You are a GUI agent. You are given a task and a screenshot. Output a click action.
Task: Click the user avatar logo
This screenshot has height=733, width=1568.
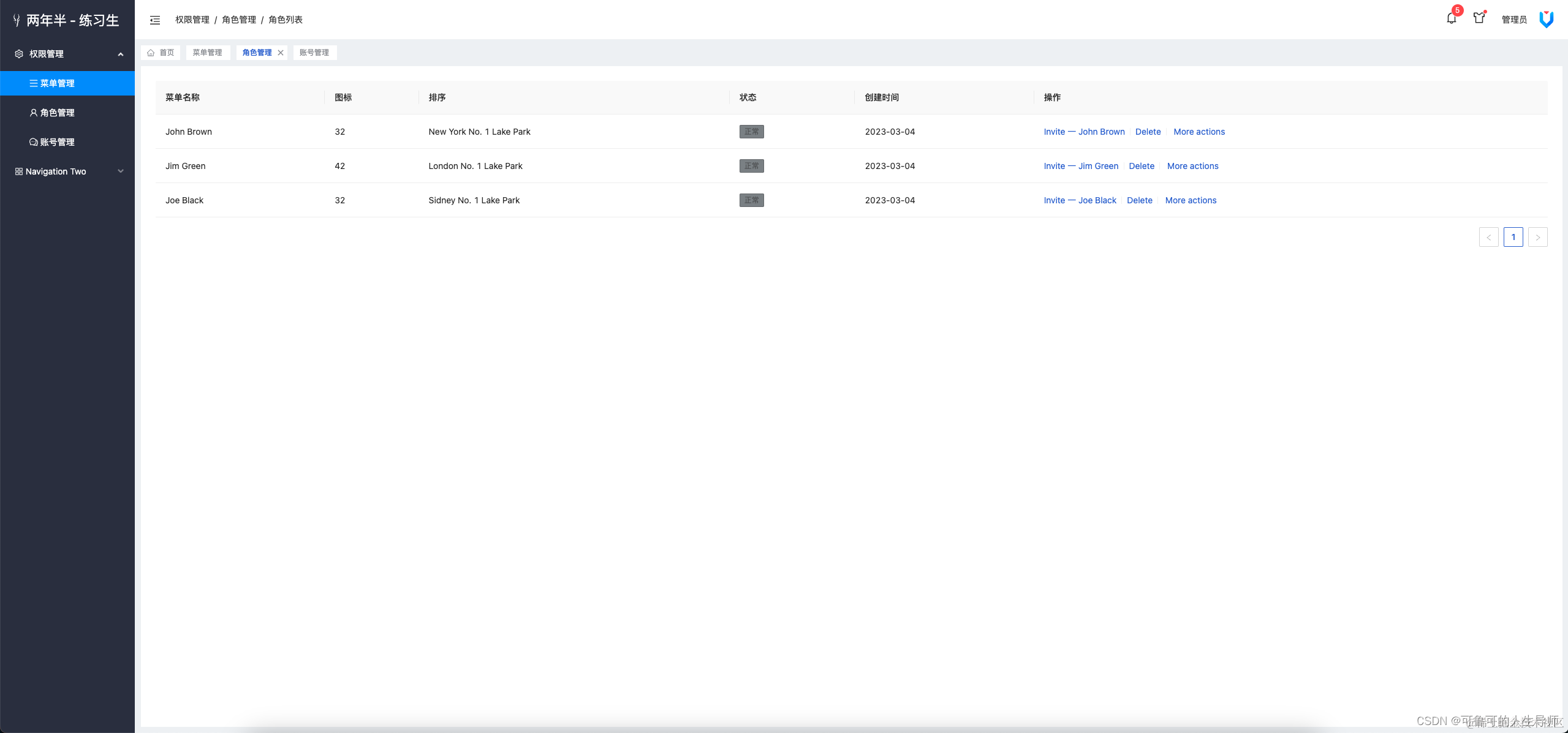pyautogui.click(x=1547, y=20)
